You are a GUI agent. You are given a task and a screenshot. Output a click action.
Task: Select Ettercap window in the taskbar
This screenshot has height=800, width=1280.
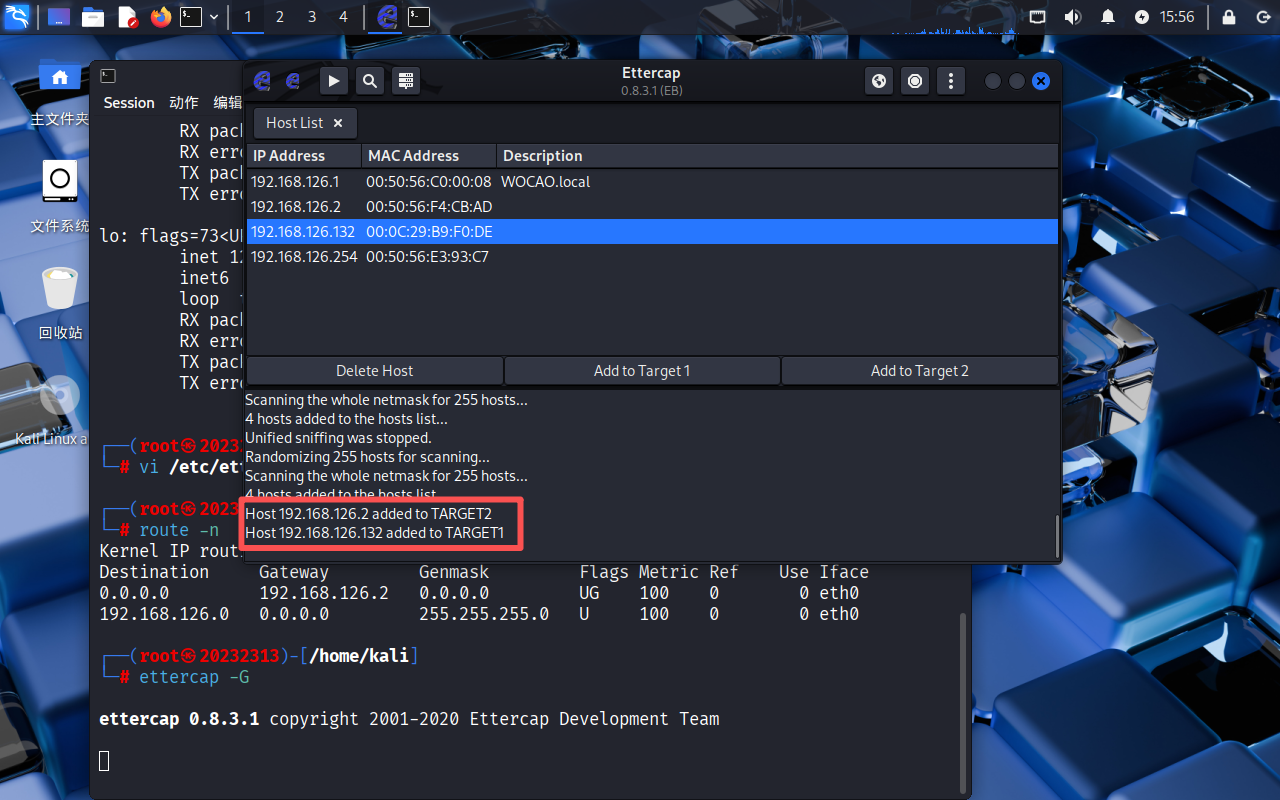tap(388, 17)
